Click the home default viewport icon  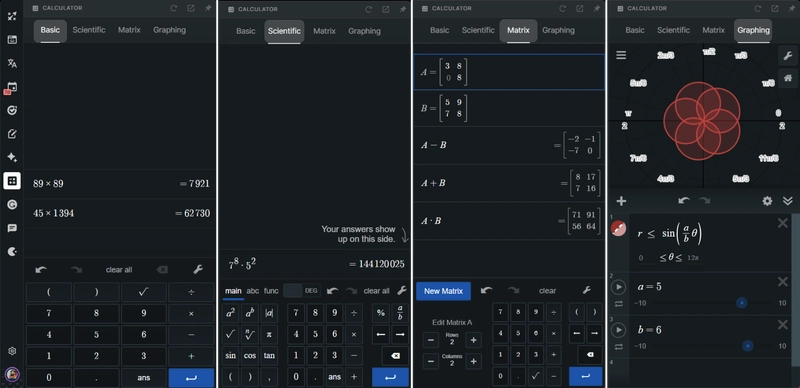pos(788,78)
